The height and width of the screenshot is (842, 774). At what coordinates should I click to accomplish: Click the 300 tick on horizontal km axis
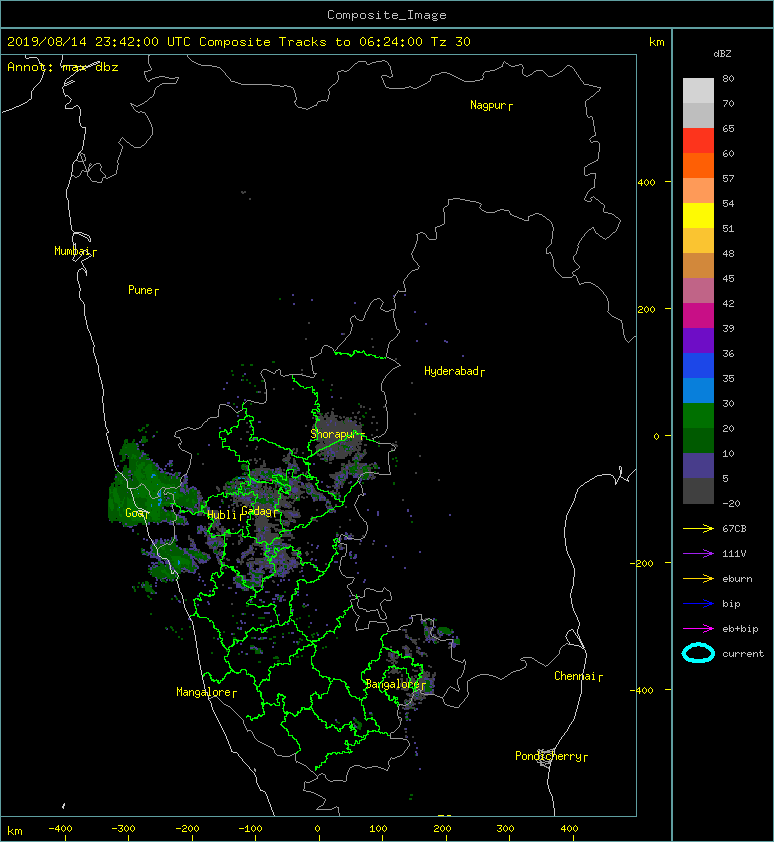505,829
